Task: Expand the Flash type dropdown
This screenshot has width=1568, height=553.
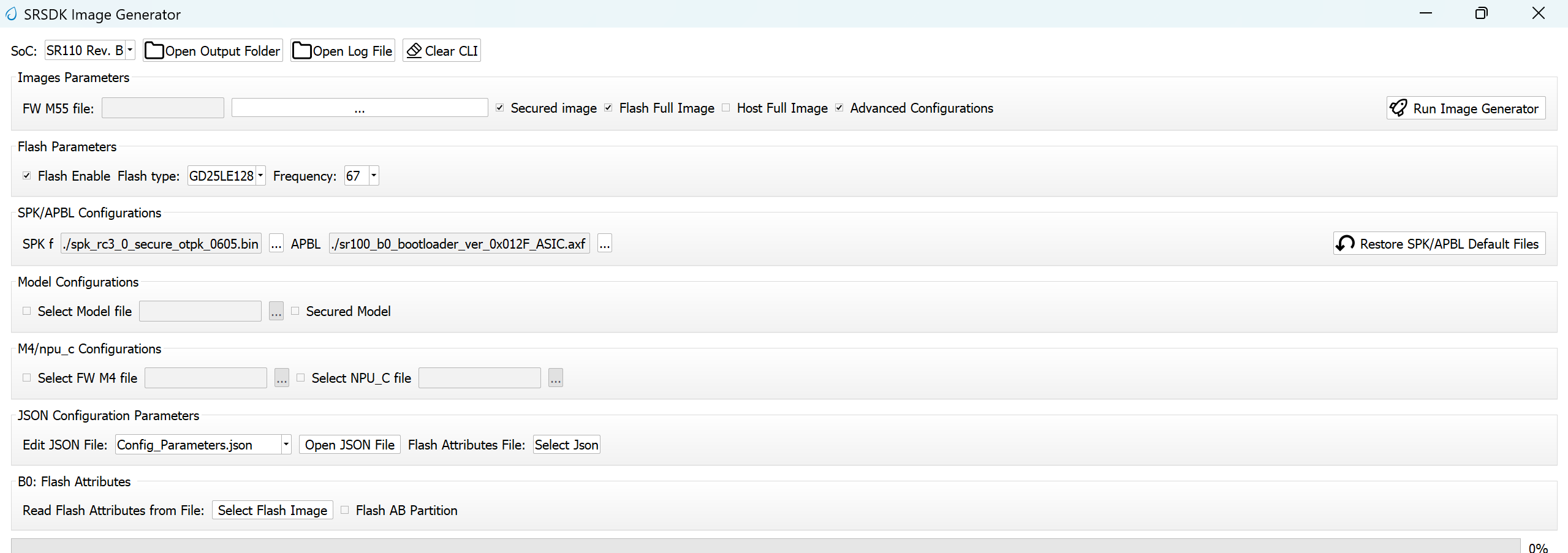Action: [x=260, y=176]
